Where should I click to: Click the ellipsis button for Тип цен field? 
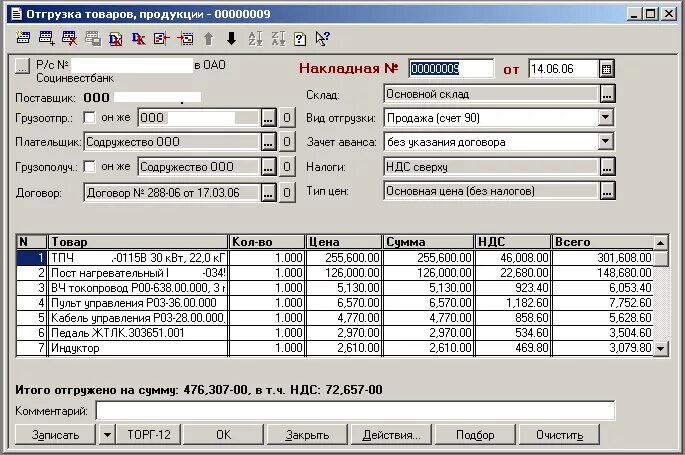coord(607,191)
